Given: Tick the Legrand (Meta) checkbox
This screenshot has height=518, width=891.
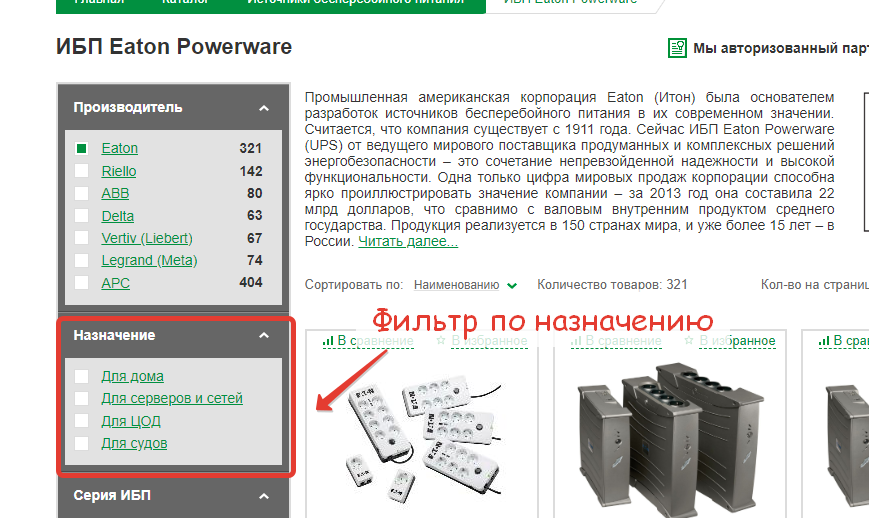Looking at the screenshot, I should (x=81, y=260).
